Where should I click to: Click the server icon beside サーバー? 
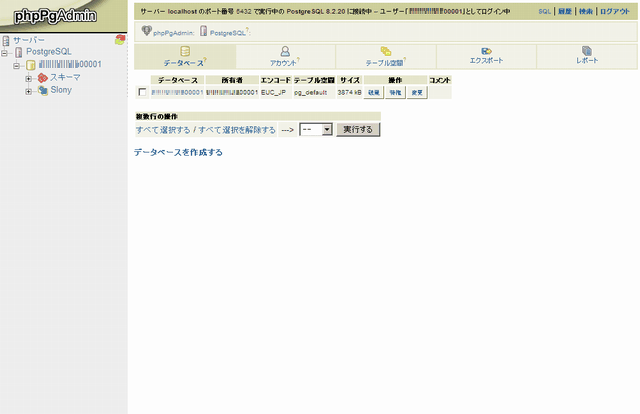6,40
